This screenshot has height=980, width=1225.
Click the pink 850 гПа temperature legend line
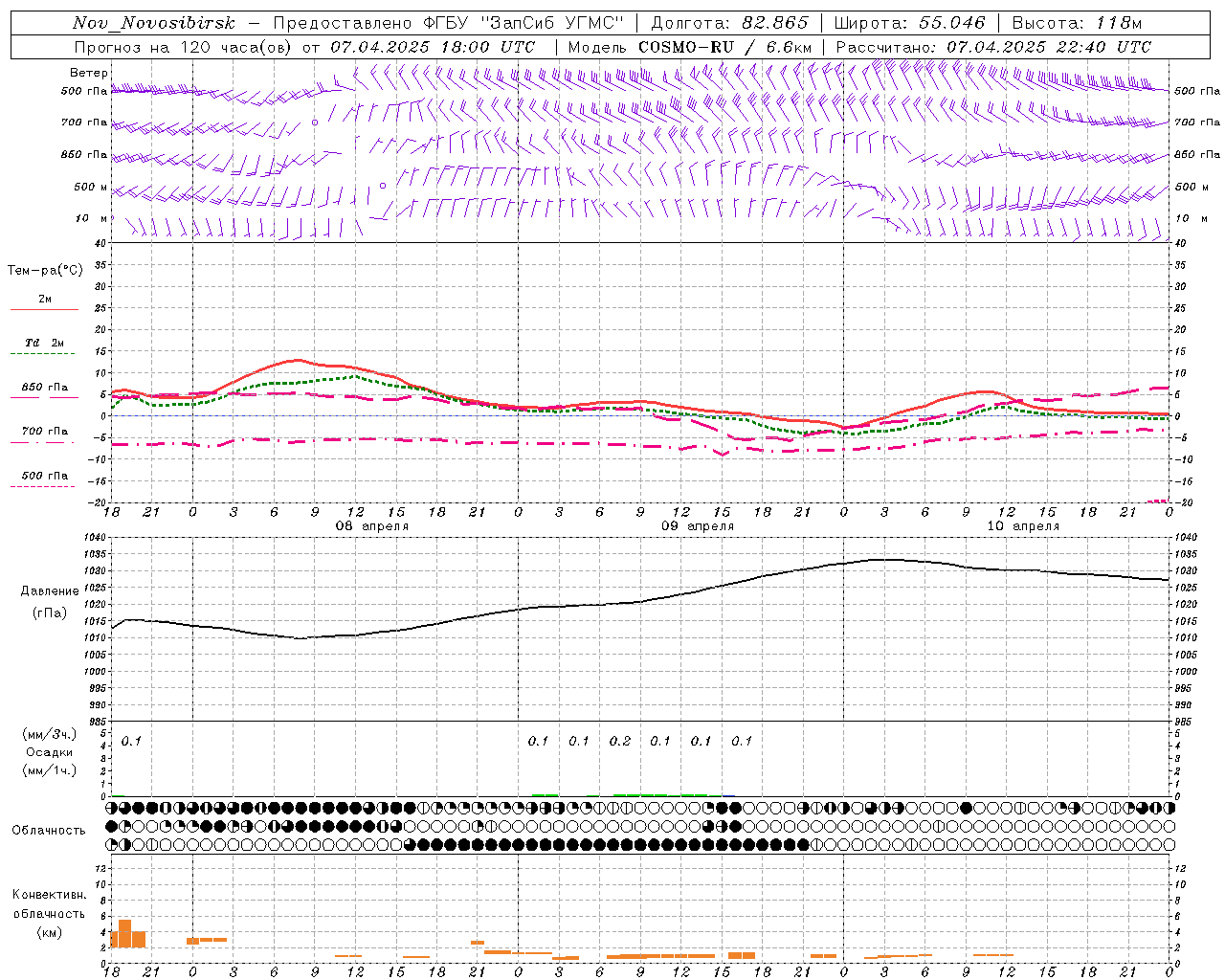44,398
